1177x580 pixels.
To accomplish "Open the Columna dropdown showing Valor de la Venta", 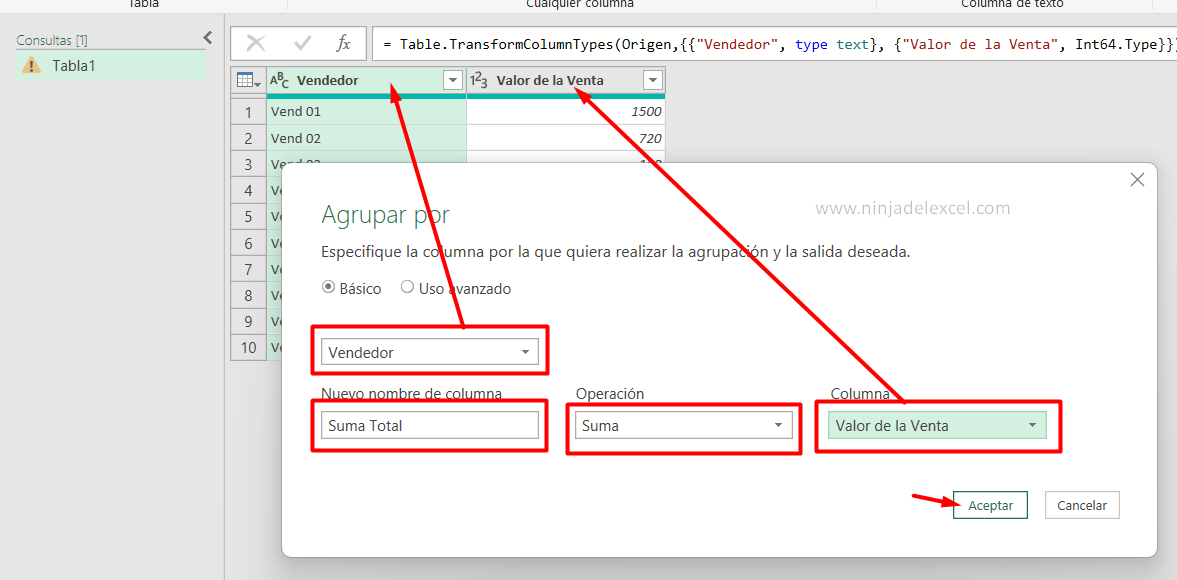I will (x=1032, y=425).
